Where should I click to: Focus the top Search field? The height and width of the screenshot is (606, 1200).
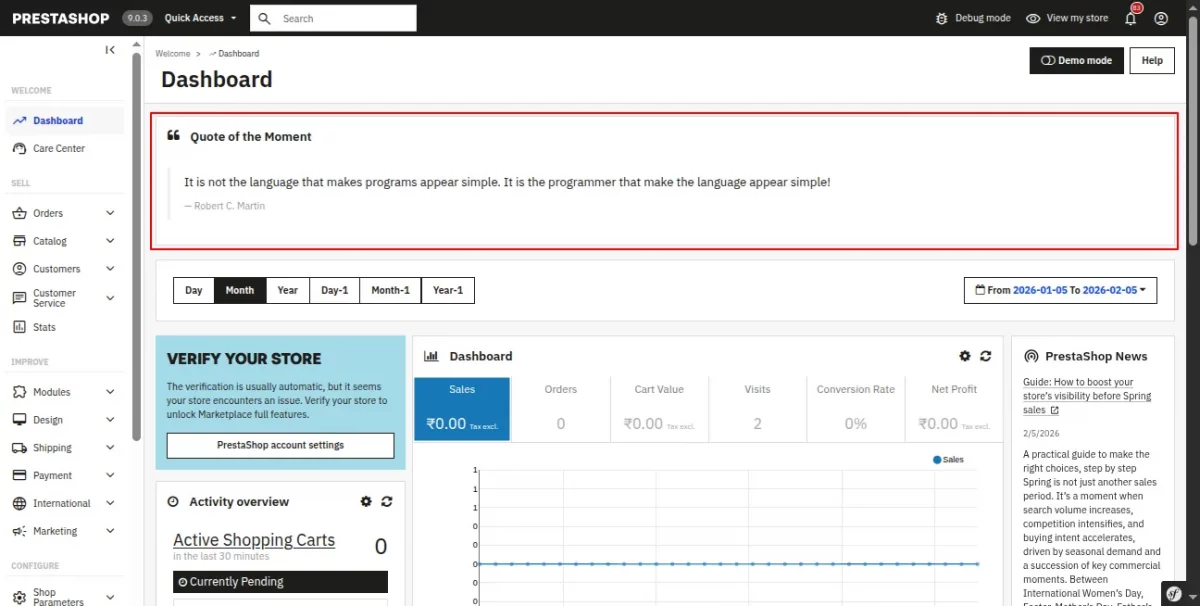333,18
